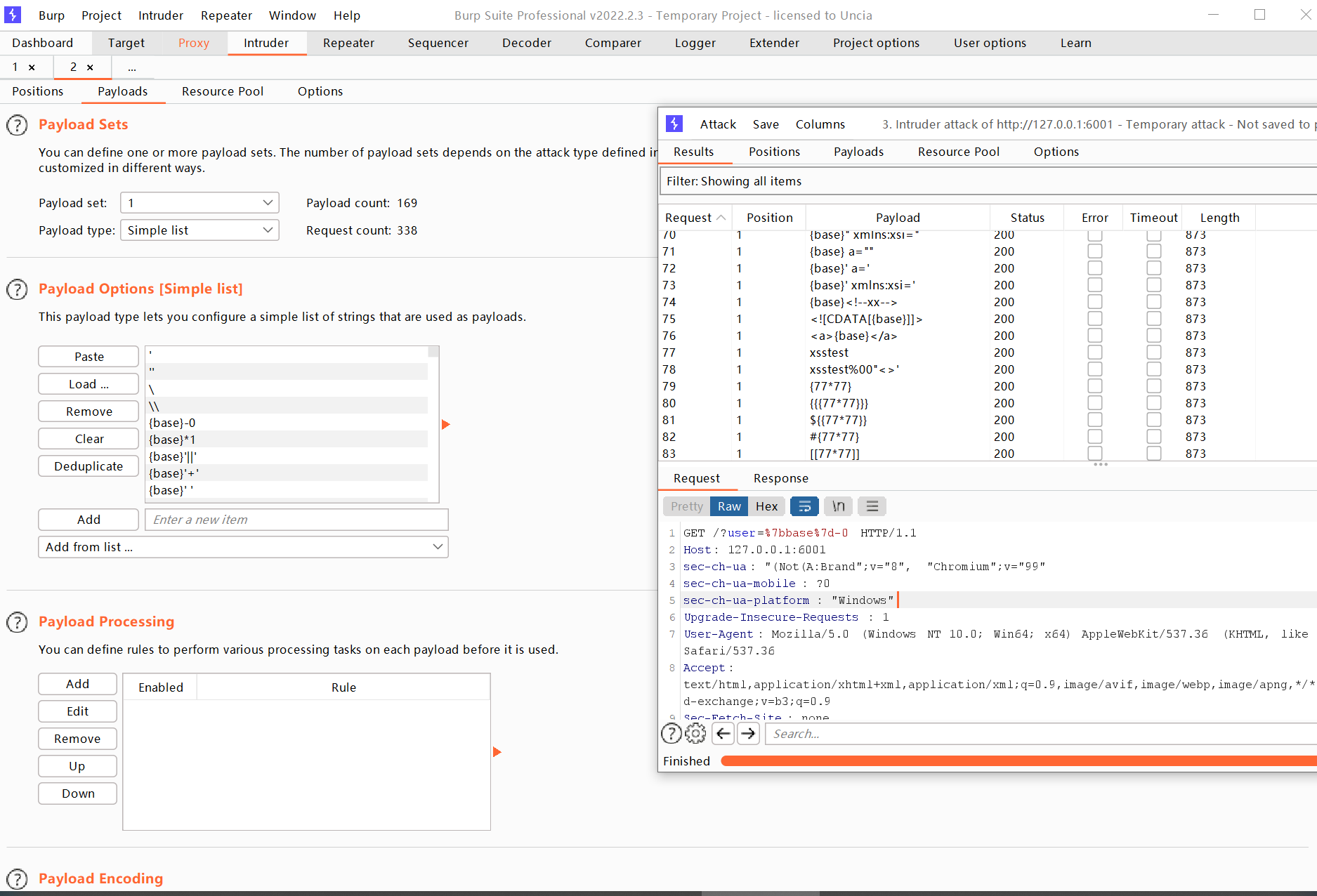Open the new tab ellipsis button
Image resolution: width=1317 pixels, height=896 pixels.
pos(132,67)
